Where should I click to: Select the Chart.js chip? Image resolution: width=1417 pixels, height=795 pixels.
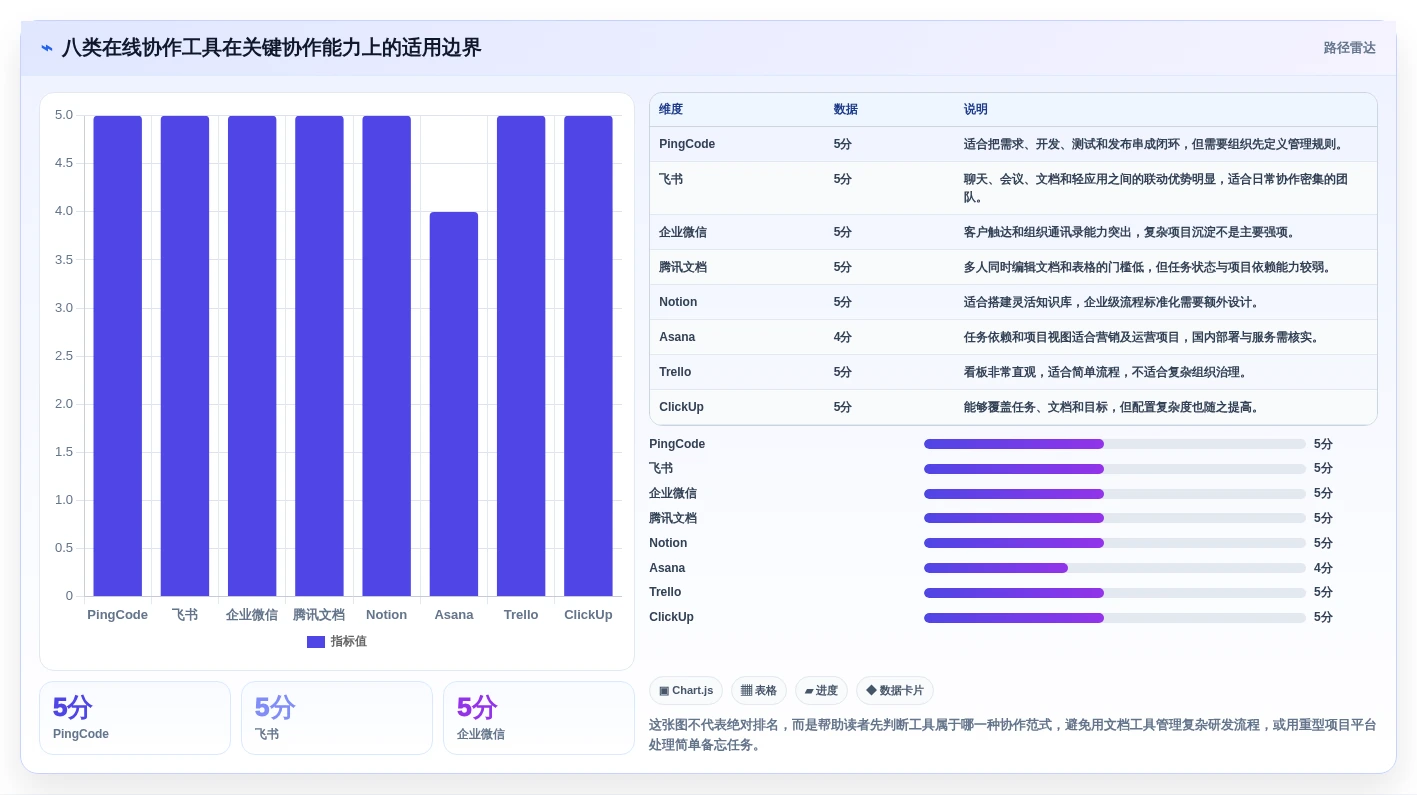(x=686, y=690)
